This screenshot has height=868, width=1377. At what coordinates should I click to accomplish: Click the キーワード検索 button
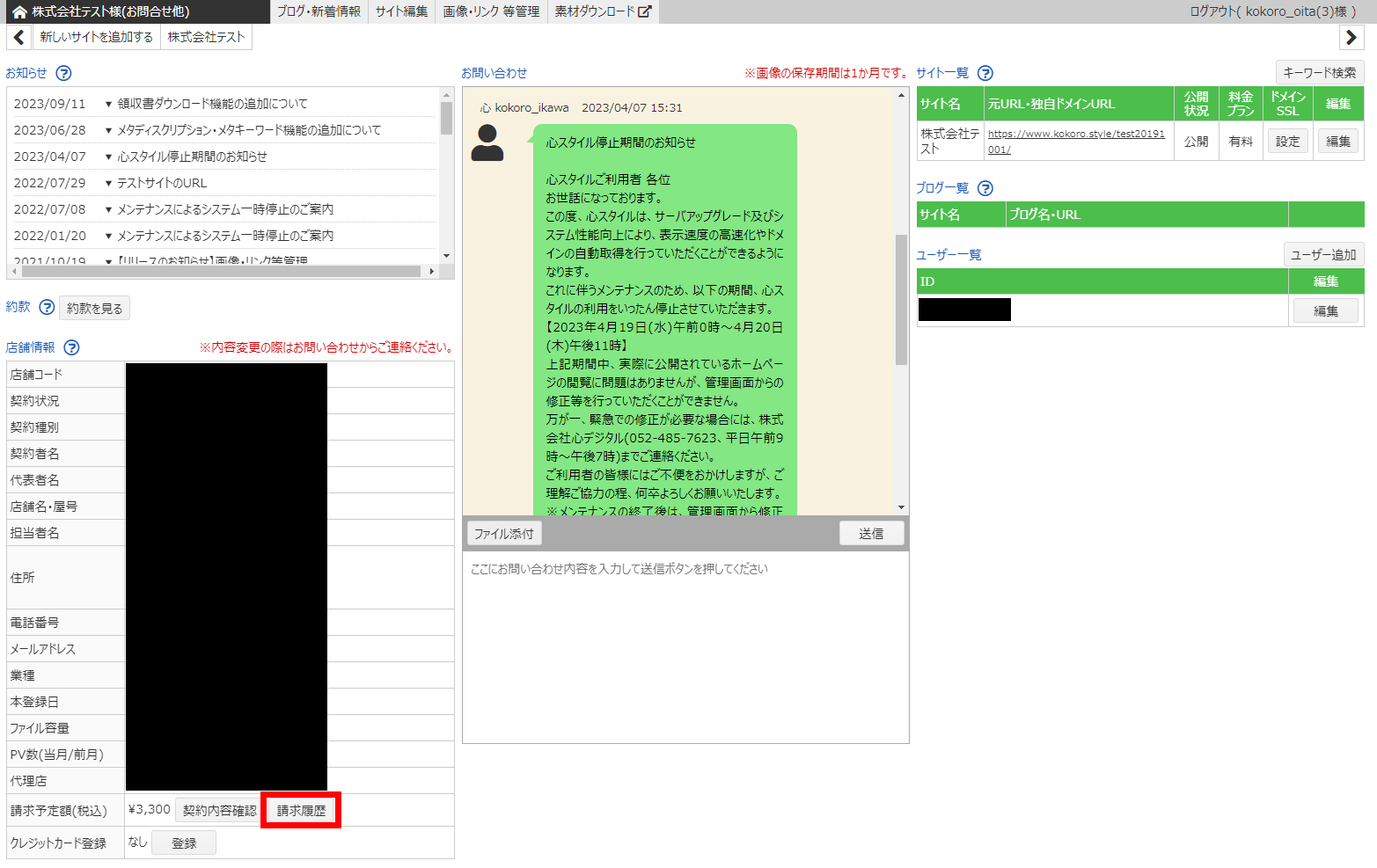tap(1320, 73)
